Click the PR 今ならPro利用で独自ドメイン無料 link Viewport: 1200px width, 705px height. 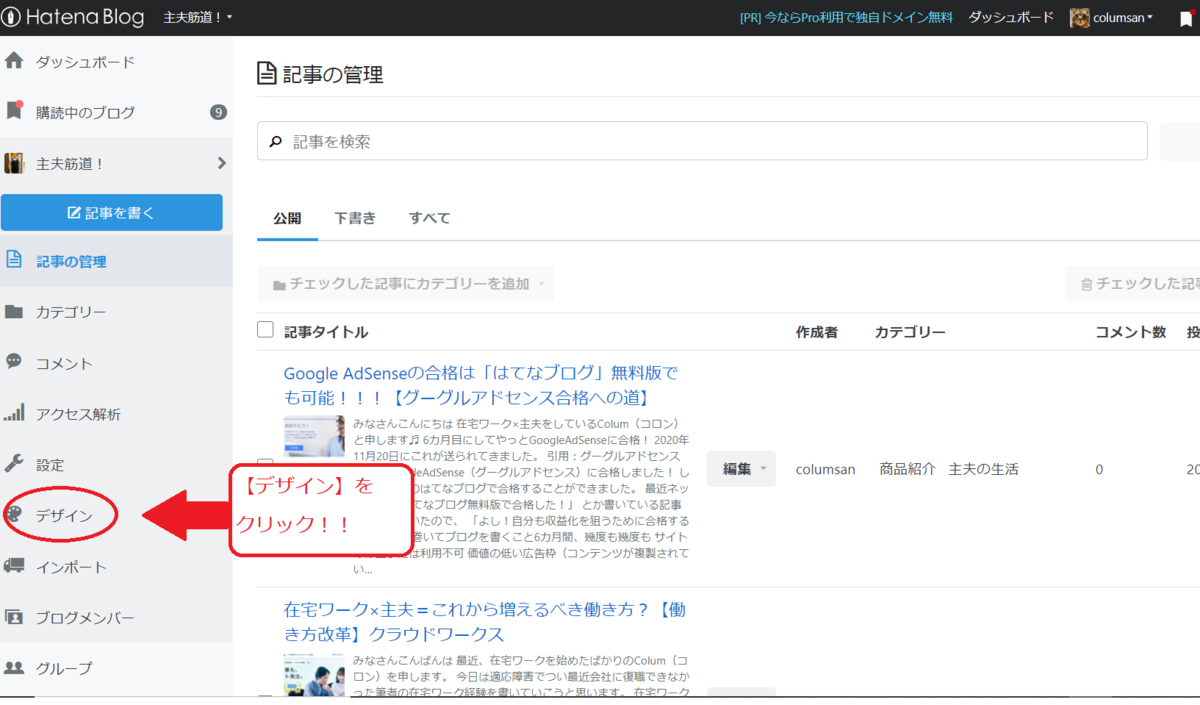[846, 18]
